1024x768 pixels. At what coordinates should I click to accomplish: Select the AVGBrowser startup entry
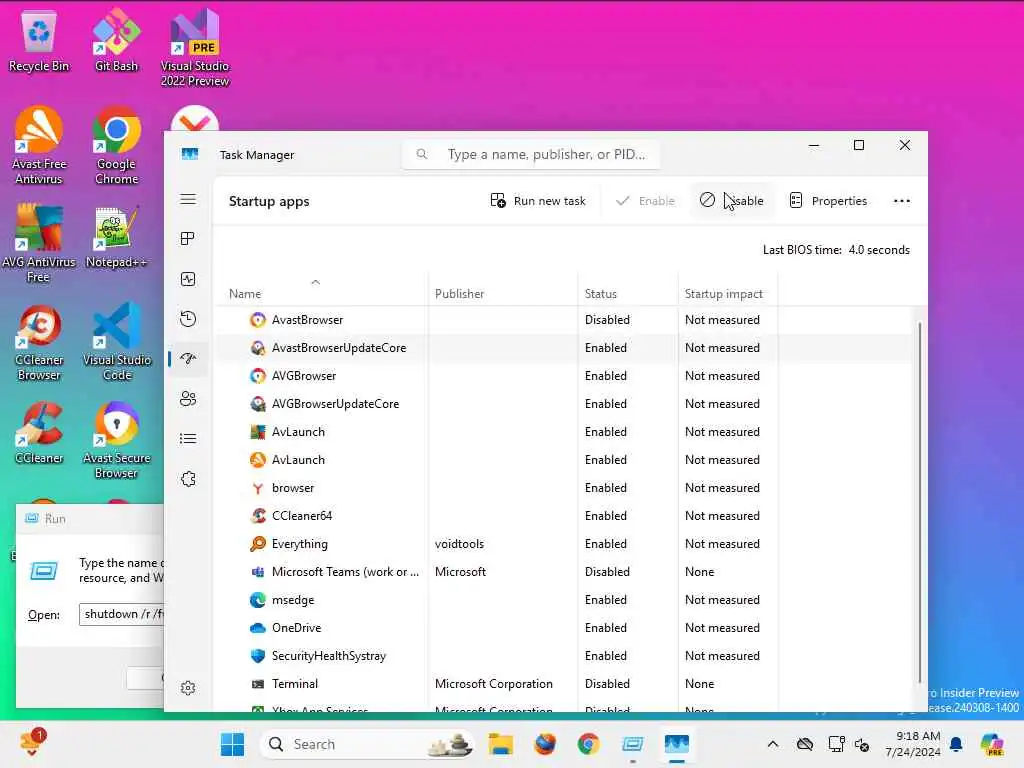point(565,376)
